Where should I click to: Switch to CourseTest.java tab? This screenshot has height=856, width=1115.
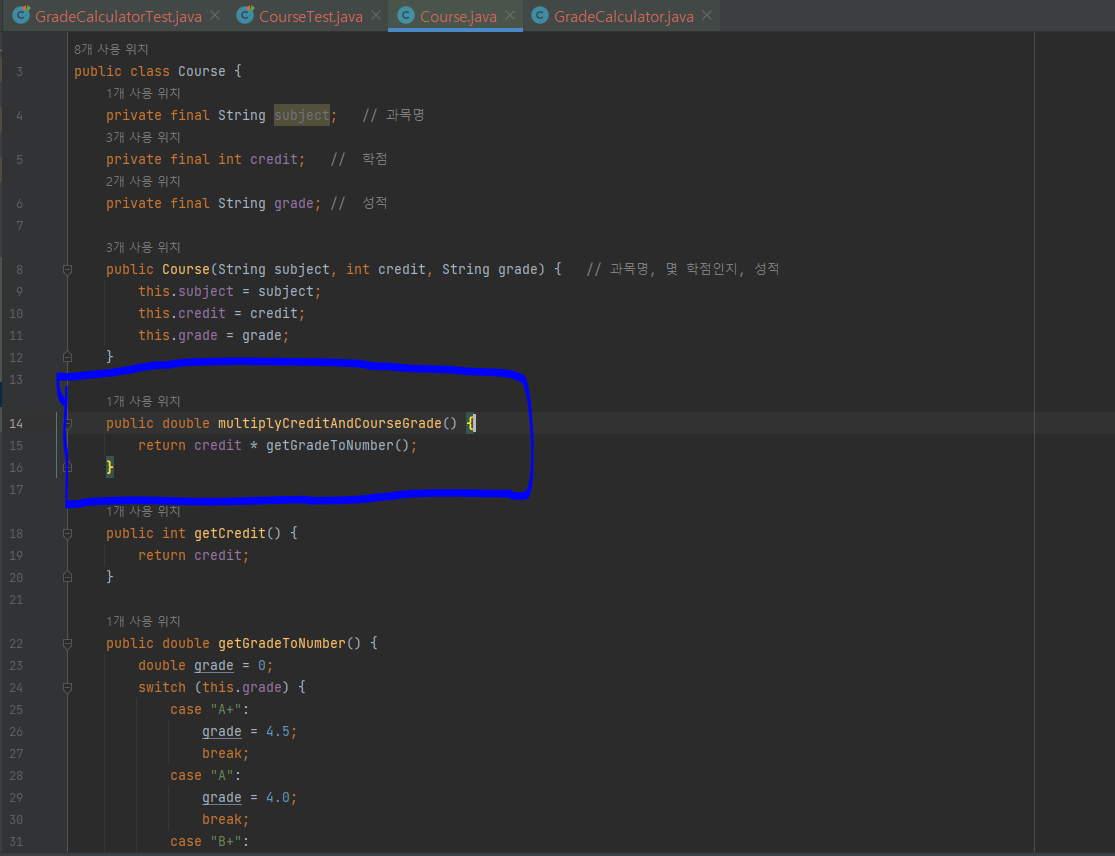pyautogui.click(x=311, y=16)
